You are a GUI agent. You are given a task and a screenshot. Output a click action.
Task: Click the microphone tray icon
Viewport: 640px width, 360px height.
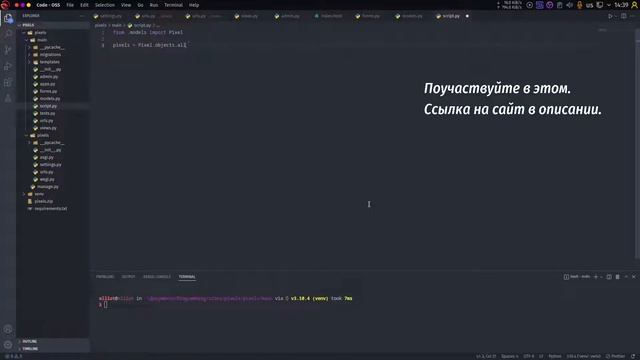[580, 5]
